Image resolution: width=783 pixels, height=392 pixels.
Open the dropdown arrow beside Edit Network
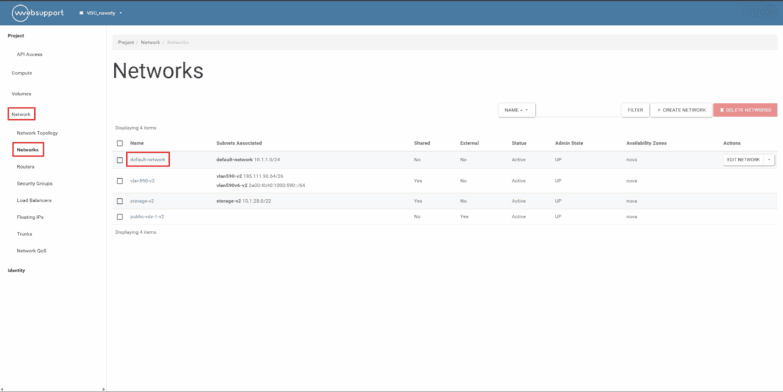[769, 160]
